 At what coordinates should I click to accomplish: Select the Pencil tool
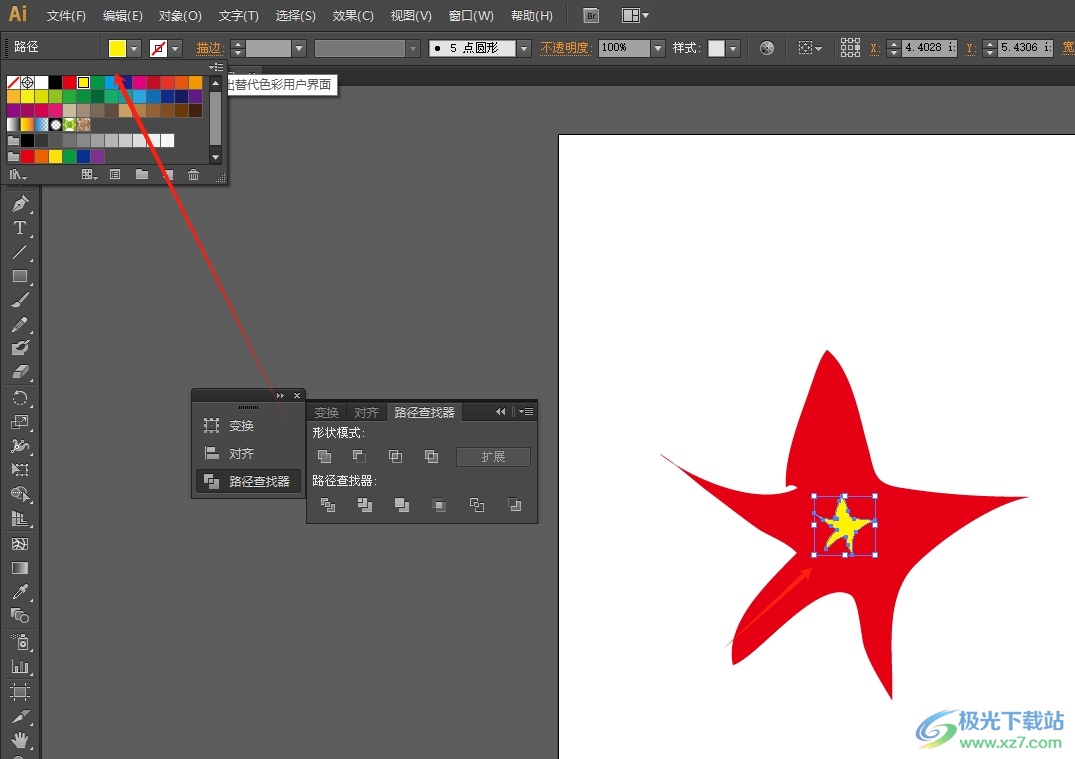click(20, 324)
